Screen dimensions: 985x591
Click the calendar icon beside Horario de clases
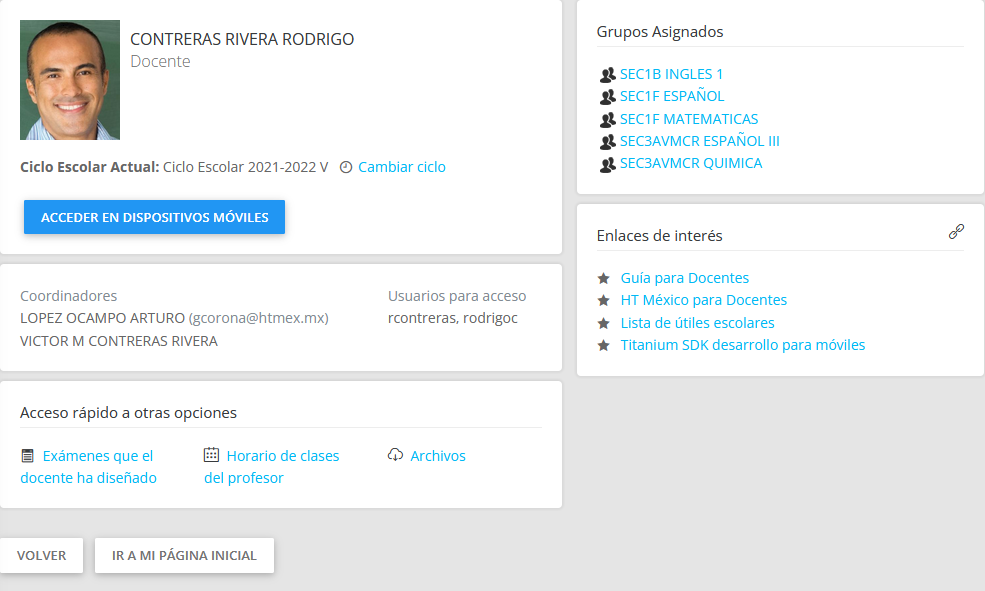(211, 455)
